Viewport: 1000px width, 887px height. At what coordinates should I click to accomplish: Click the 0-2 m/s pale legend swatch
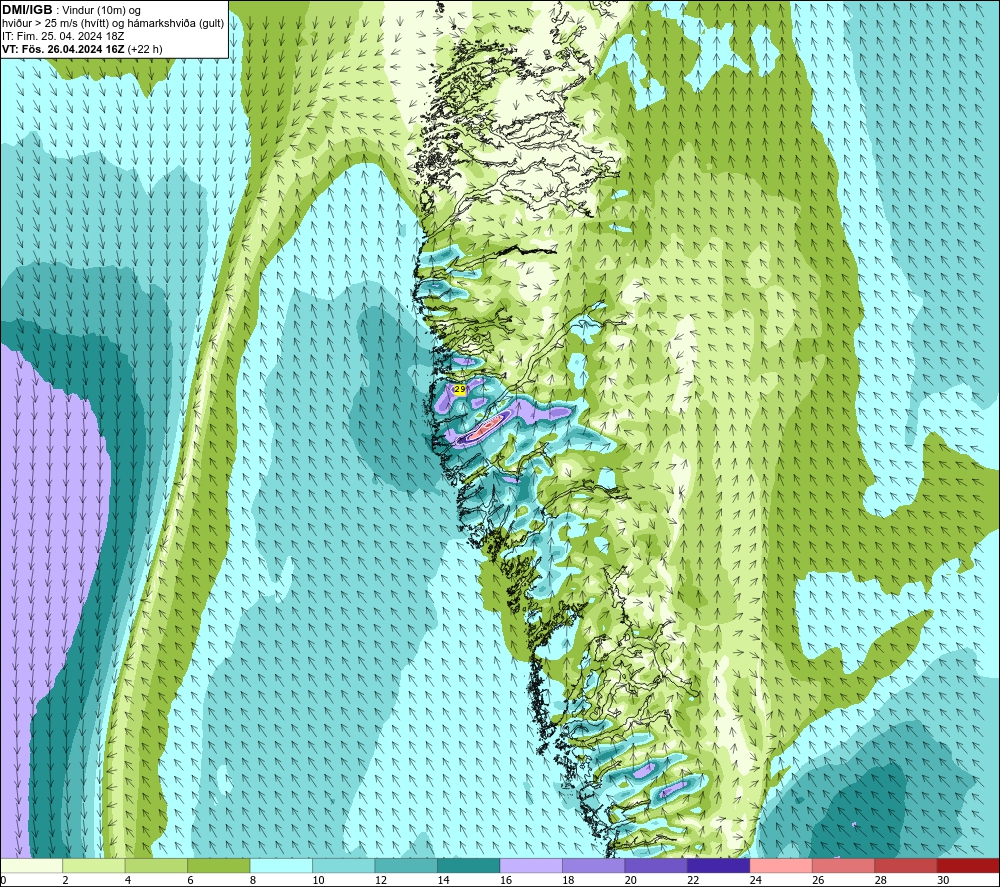click(x=31, y=865)
